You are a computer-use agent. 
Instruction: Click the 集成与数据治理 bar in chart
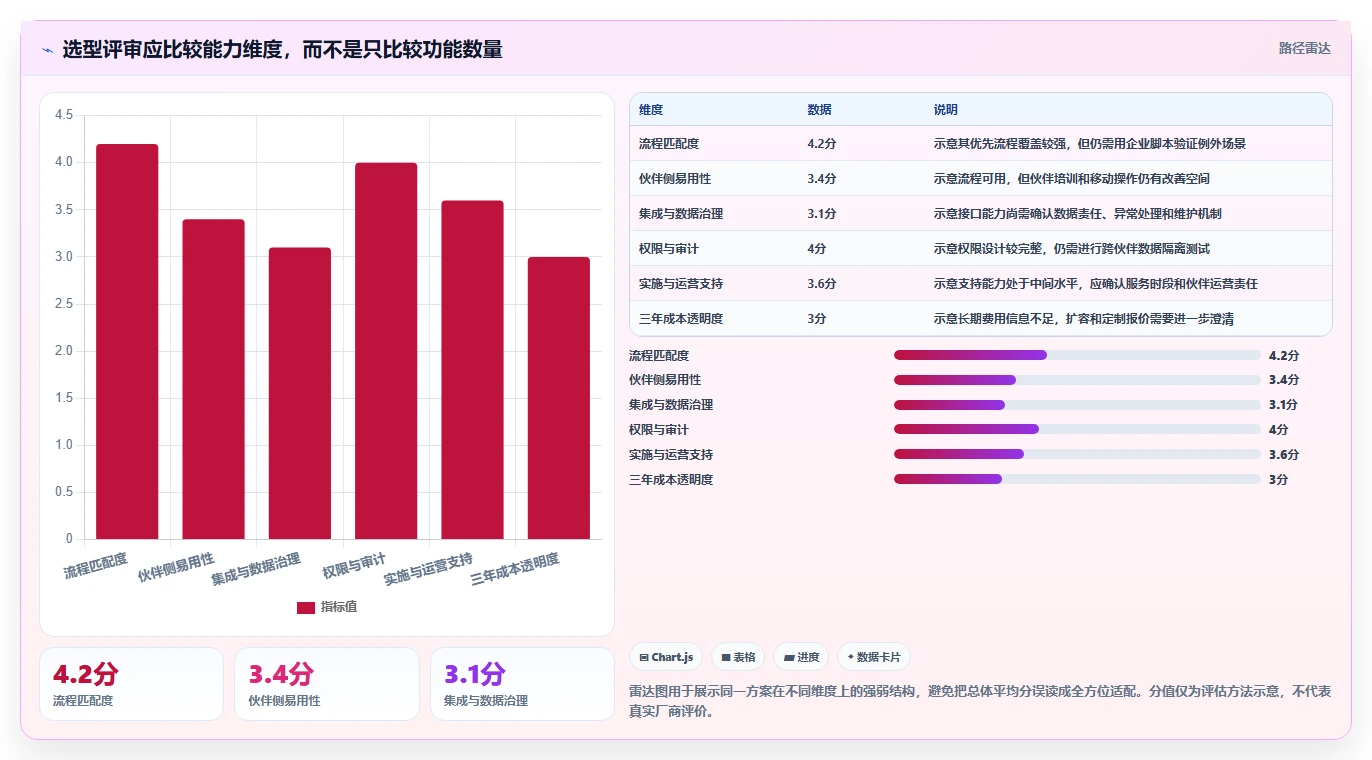click(300, 393)
